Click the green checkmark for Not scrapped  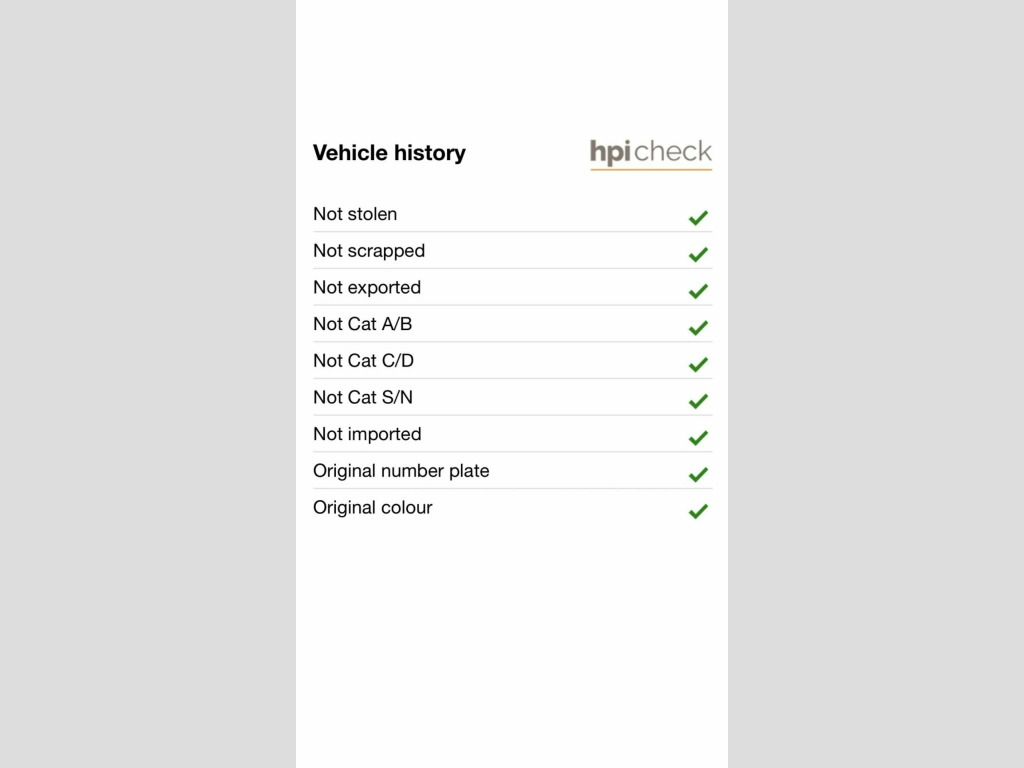pos(698,254)
